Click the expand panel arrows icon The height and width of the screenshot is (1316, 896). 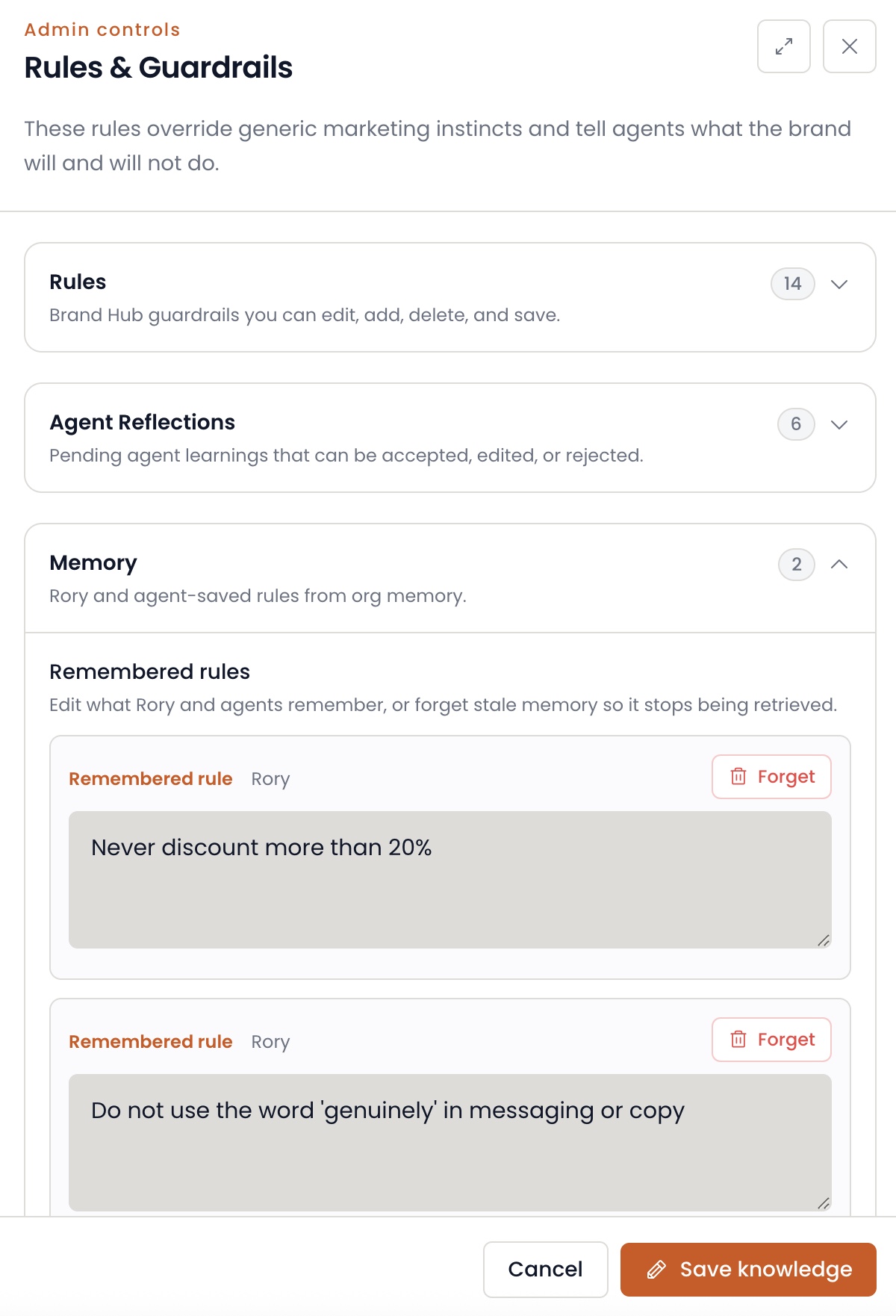click(x=783, y=46)
